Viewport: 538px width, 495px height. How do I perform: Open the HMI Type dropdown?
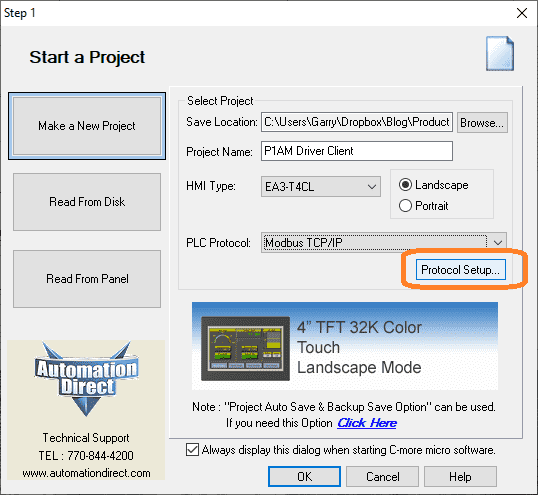(321, 187)
